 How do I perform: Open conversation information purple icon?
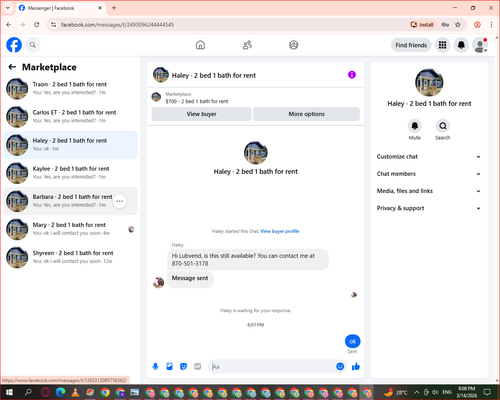click(352, 75)
